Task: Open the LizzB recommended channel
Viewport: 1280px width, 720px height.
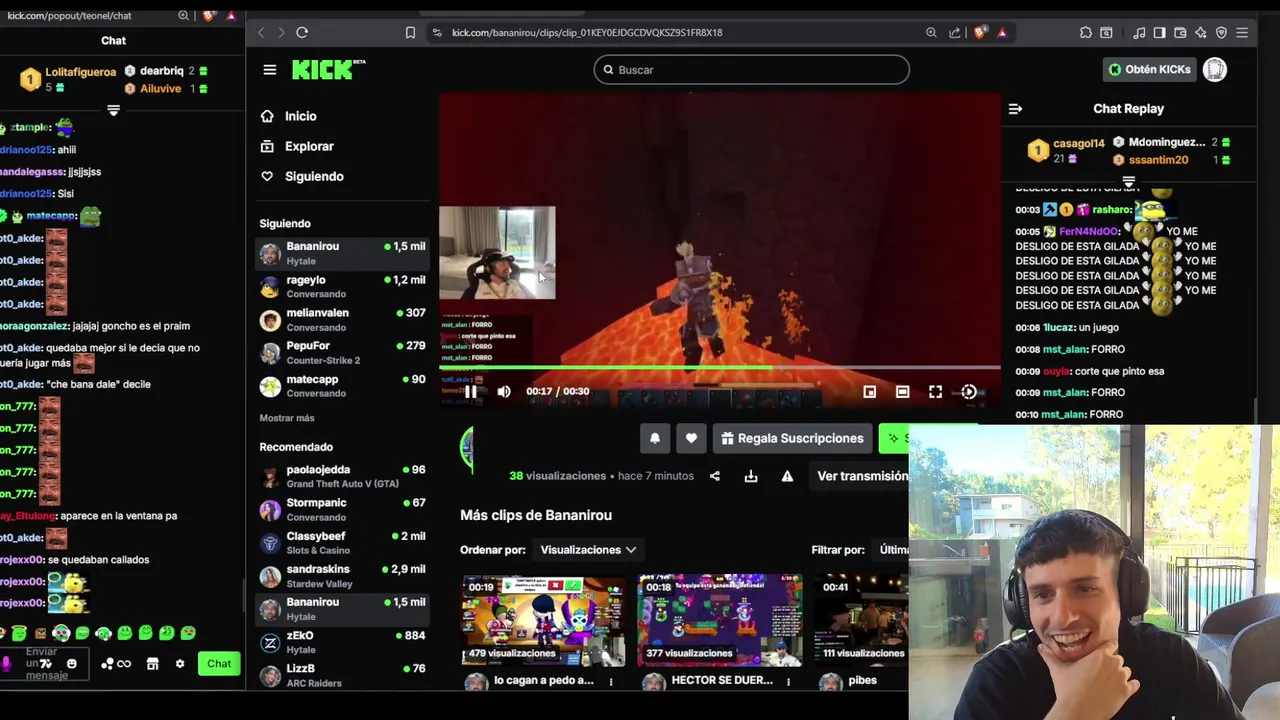Action: [x=343, y=675]
